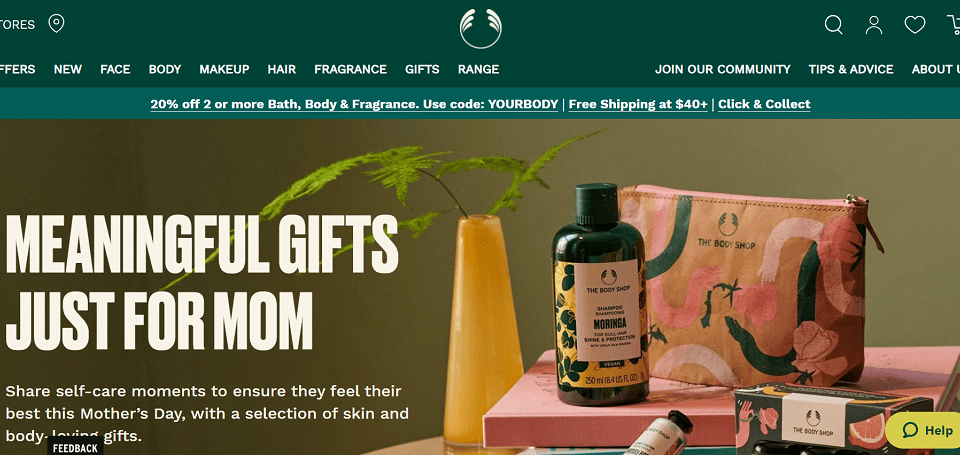This screenshot has height=455, width=960.
Task: View wishlist via heart icon
Action: click(x=915, y=24)
